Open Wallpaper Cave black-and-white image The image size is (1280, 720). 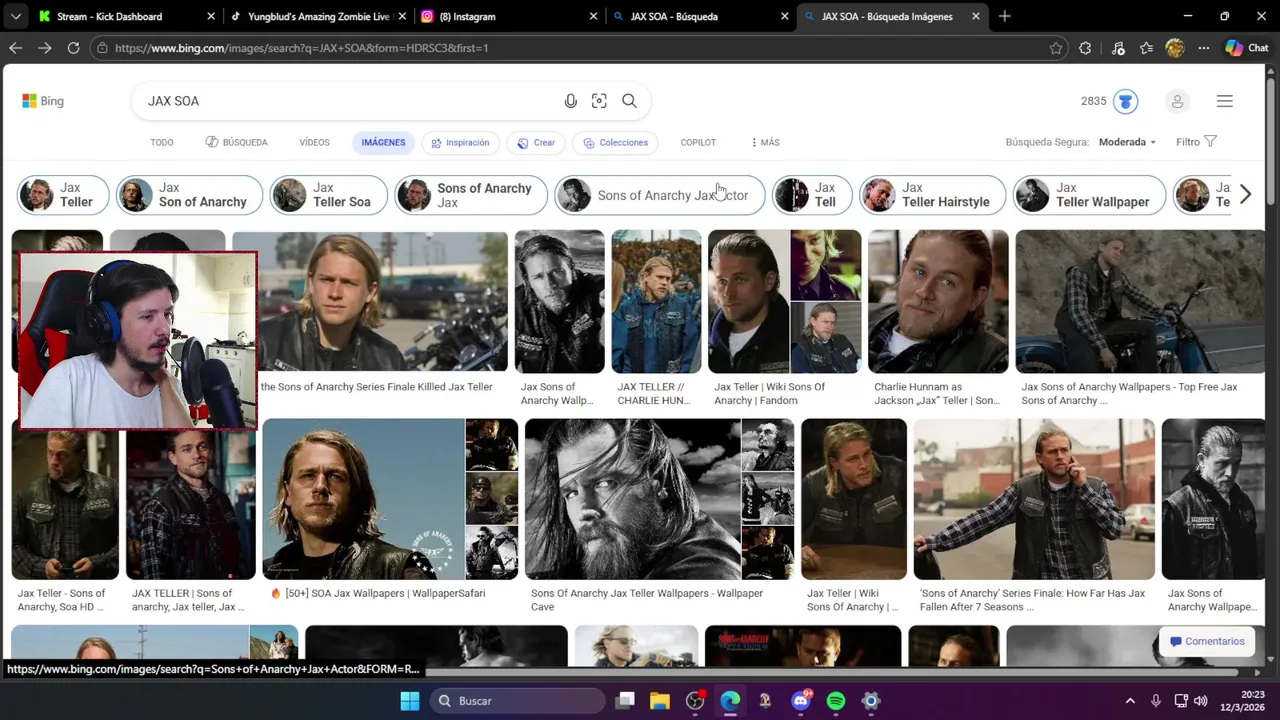(x=659, y=500)
